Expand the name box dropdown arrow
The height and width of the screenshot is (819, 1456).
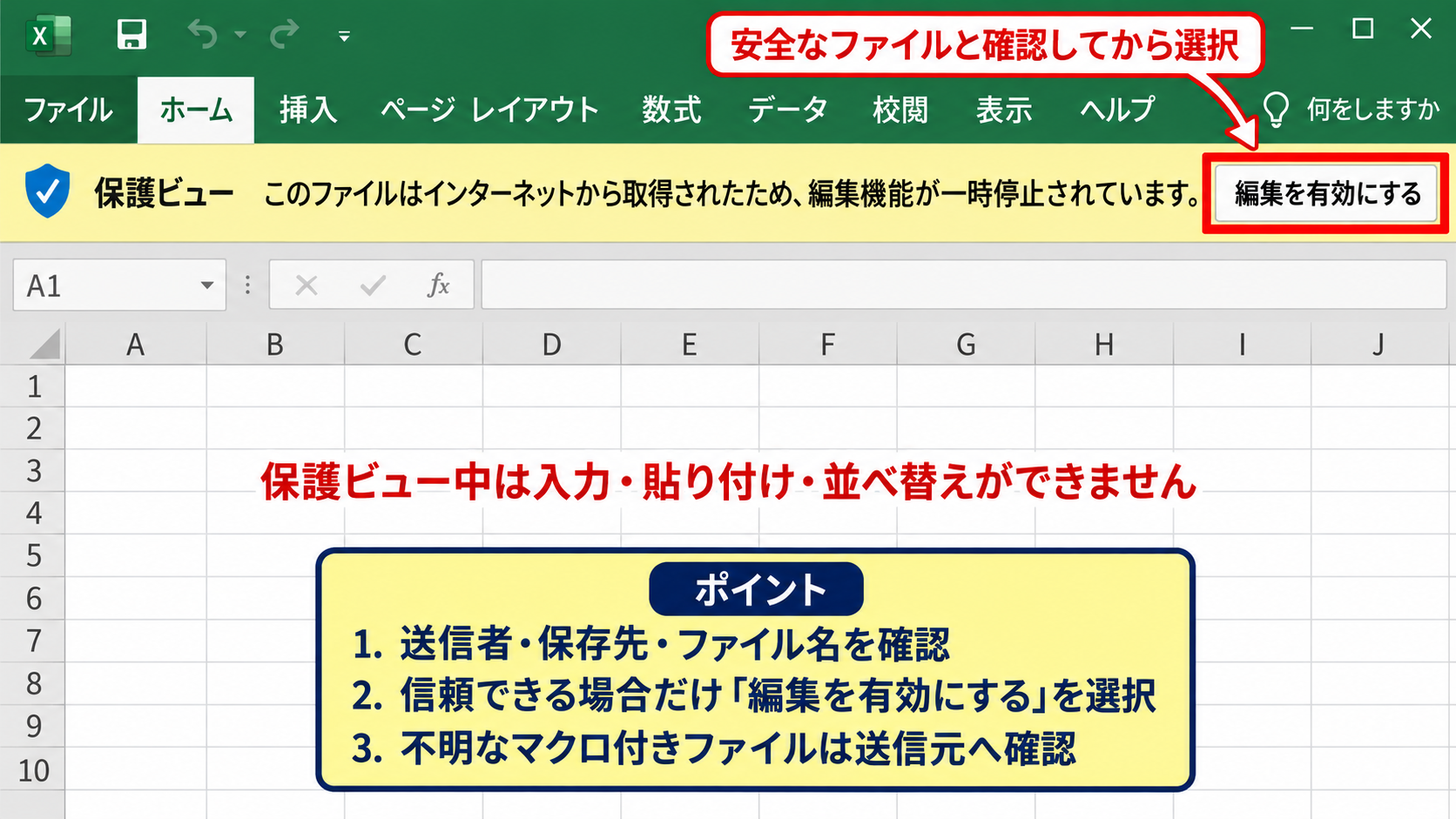coord(207,285)
